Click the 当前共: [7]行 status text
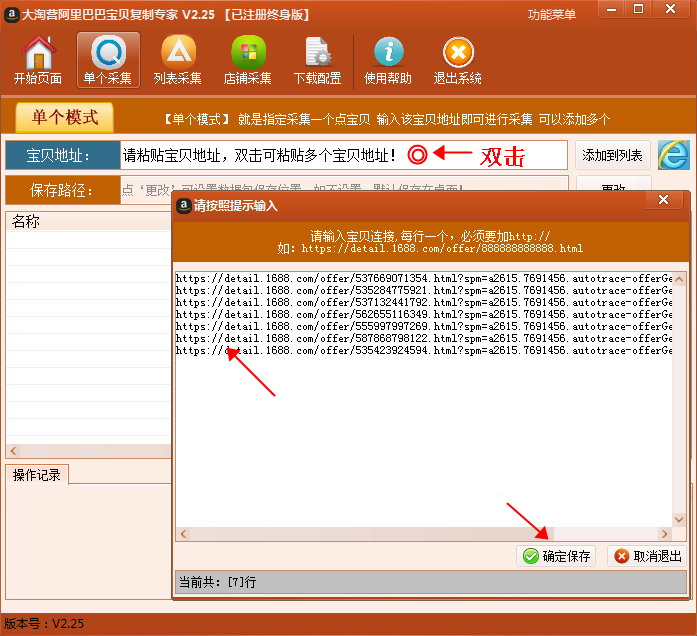Image resolution: width=697 pixels, height=636 pixels. pos(218,582)
